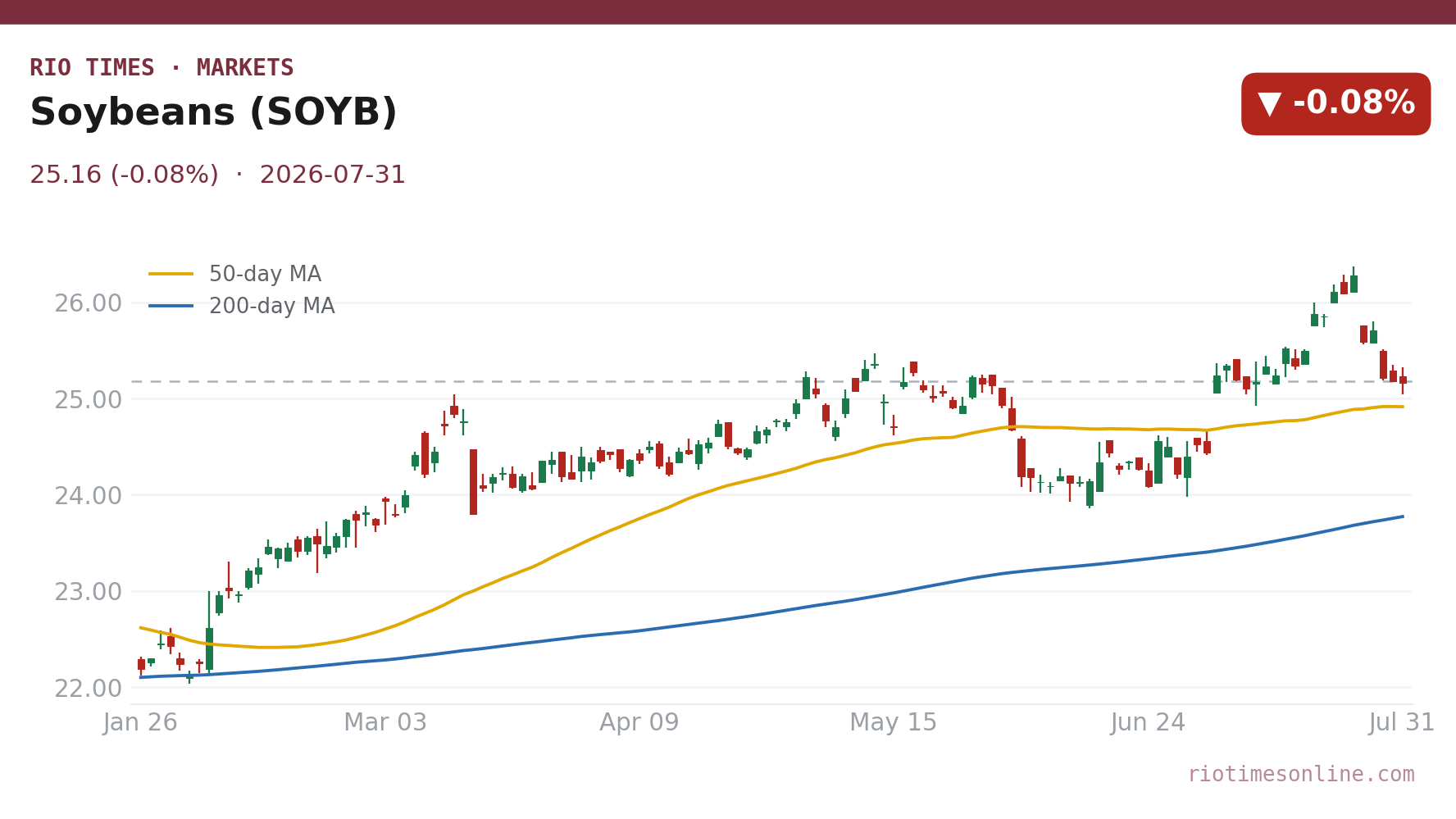1456x819 pixels.
Task: Click the tall red candle after mid-March peak
Action: pos(473,482)
